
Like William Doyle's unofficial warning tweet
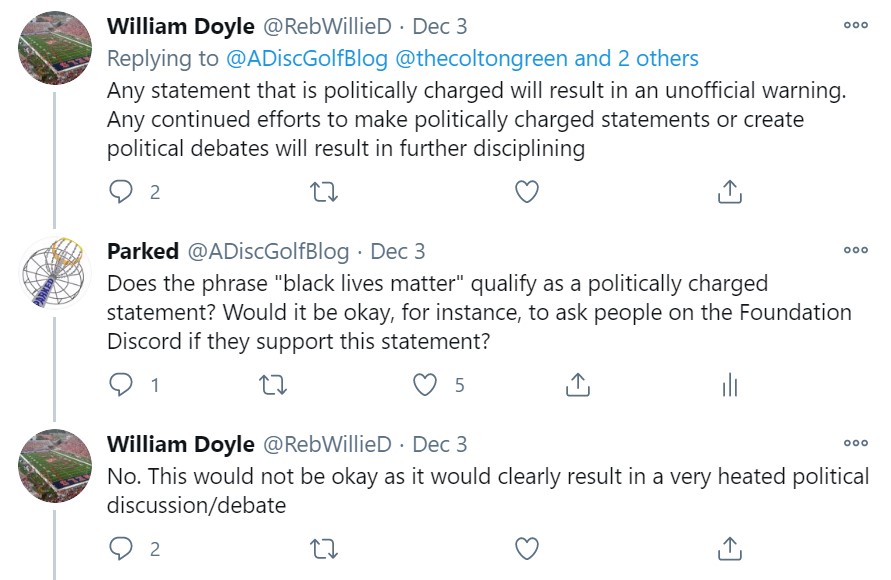click(527, 192)
